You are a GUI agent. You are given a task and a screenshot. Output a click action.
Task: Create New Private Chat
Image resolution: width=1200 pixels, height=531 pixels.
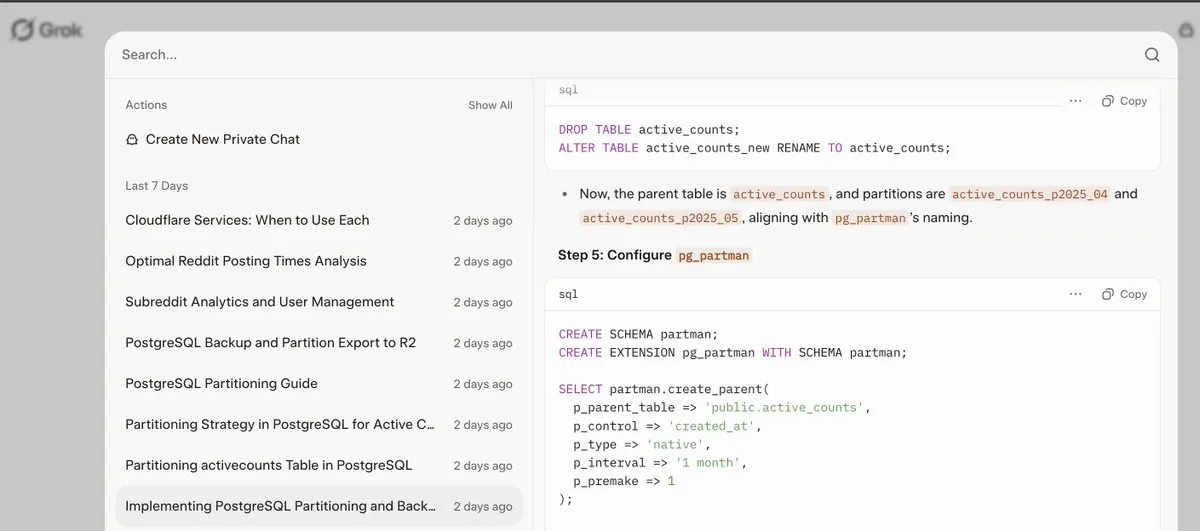pos(222,140)
